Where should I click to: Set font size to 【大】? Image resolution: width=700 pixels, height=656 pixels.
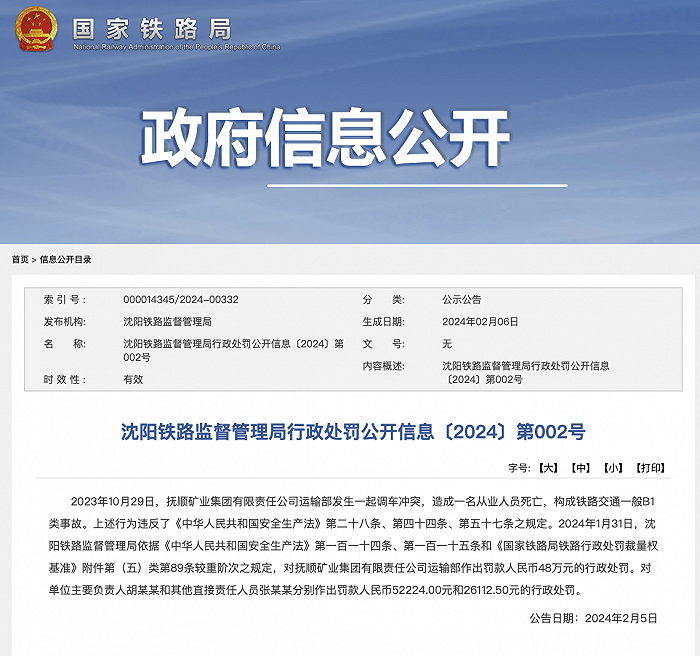pos(547,467)
